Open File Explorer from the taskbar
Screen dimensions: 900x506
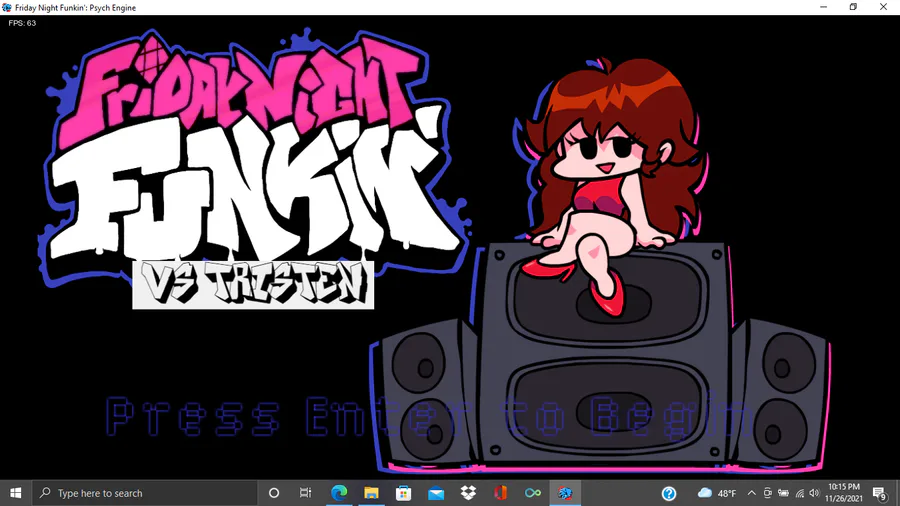371,493
